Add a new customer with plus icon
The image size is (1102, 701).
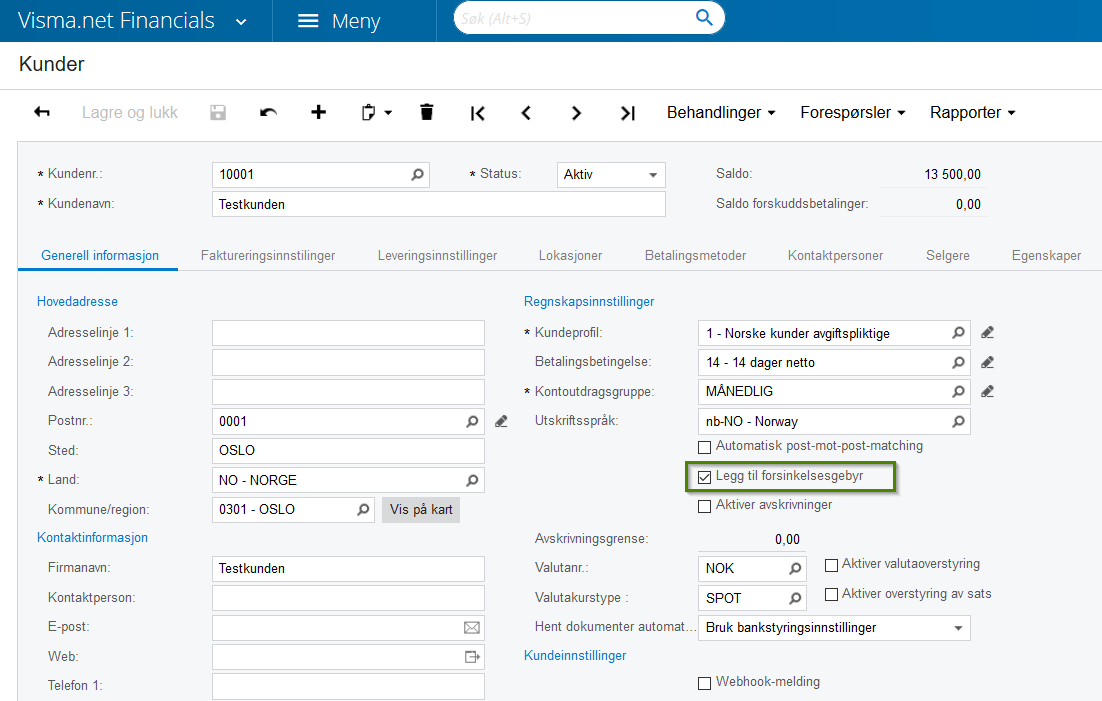[x=318, y=112]
